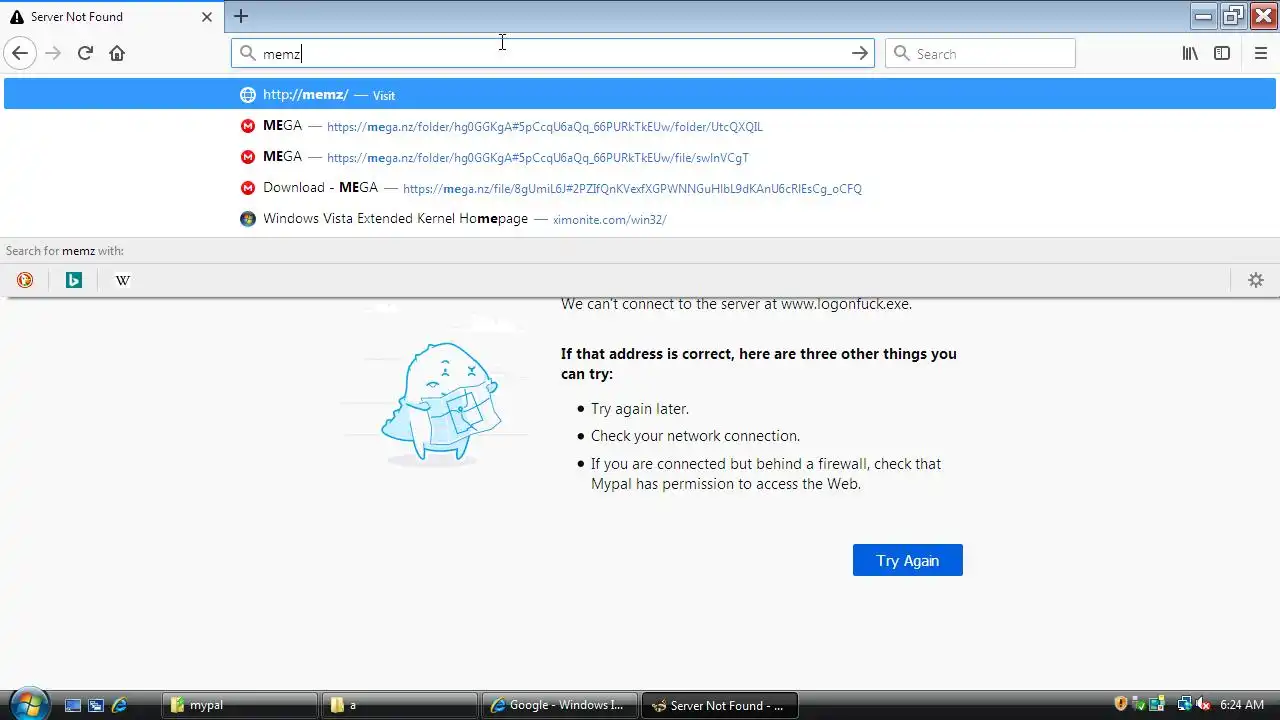
Task: Search memz with DuckDuckGo icon
Action: [x=25, y=280]
